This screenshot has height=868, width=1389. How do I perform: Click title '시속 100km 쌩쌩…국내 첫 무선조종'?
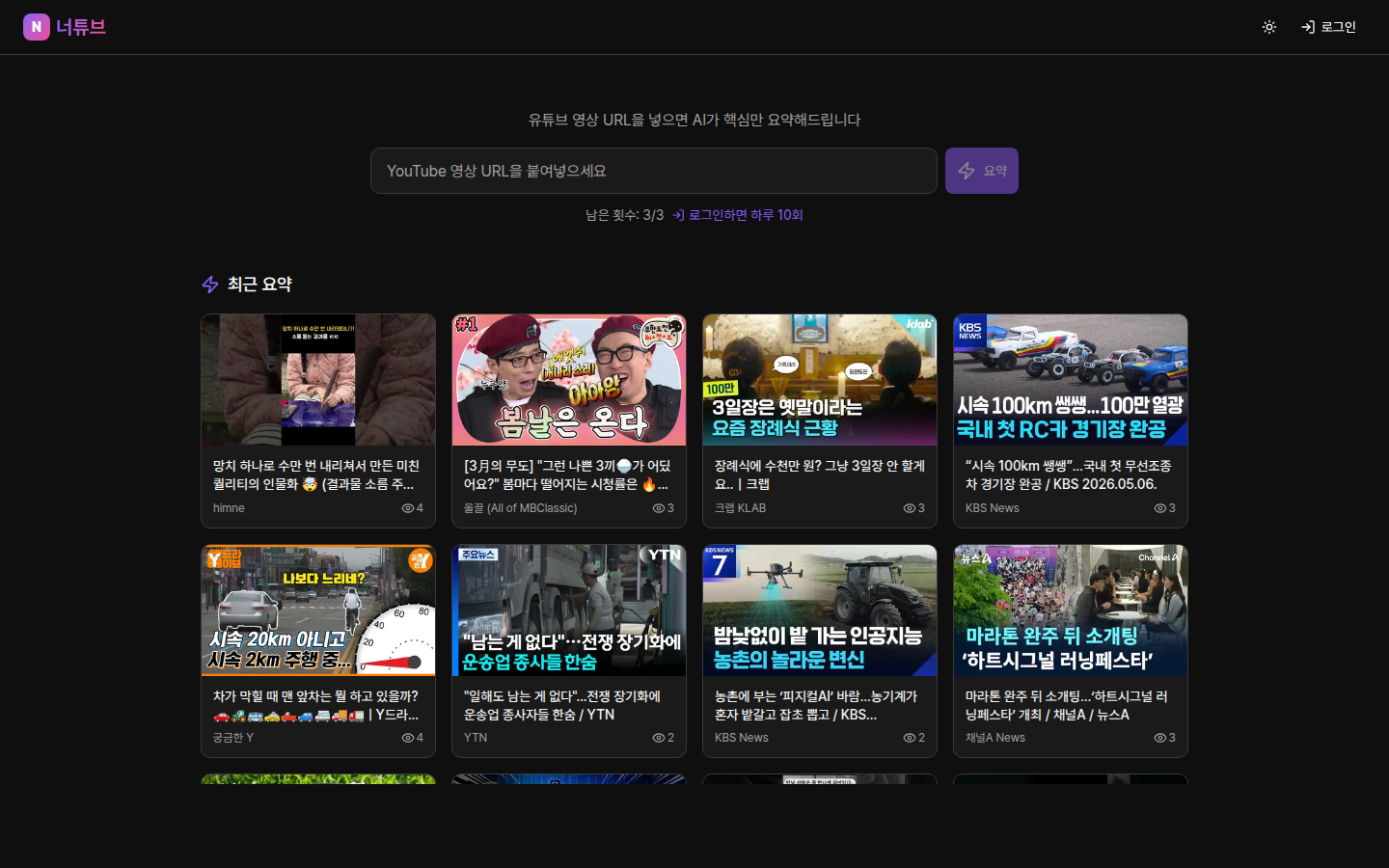(x=1068, y=475)
